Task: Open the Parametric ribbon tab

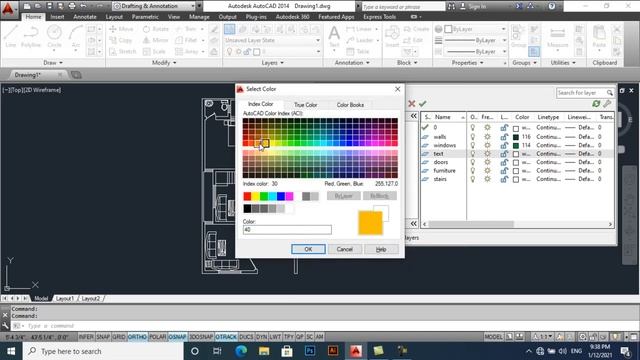Action: (145, 17)
